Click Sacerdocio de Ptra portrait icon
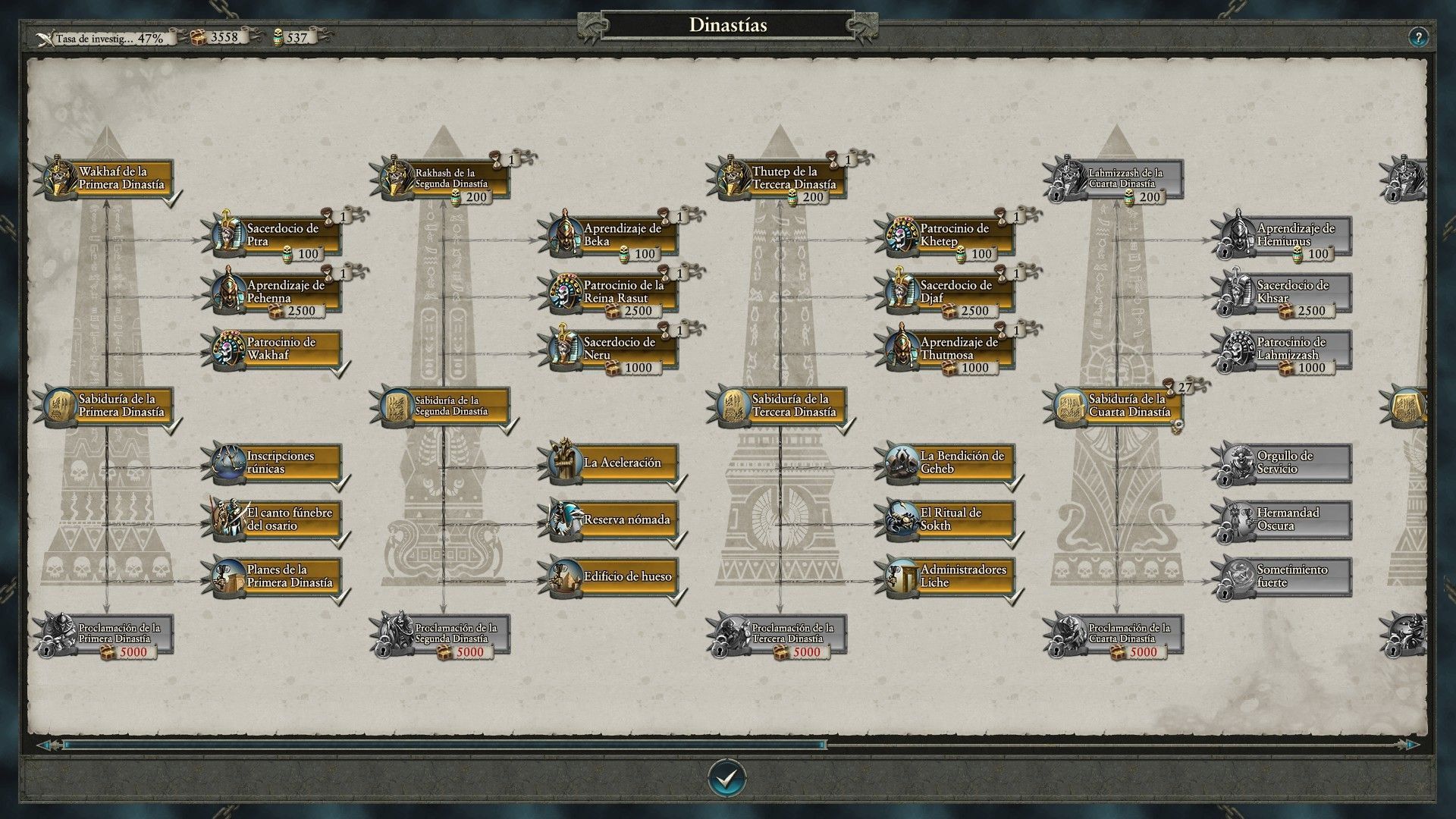The height and width of the screenshot is (819, 1456). pos(226,234)
